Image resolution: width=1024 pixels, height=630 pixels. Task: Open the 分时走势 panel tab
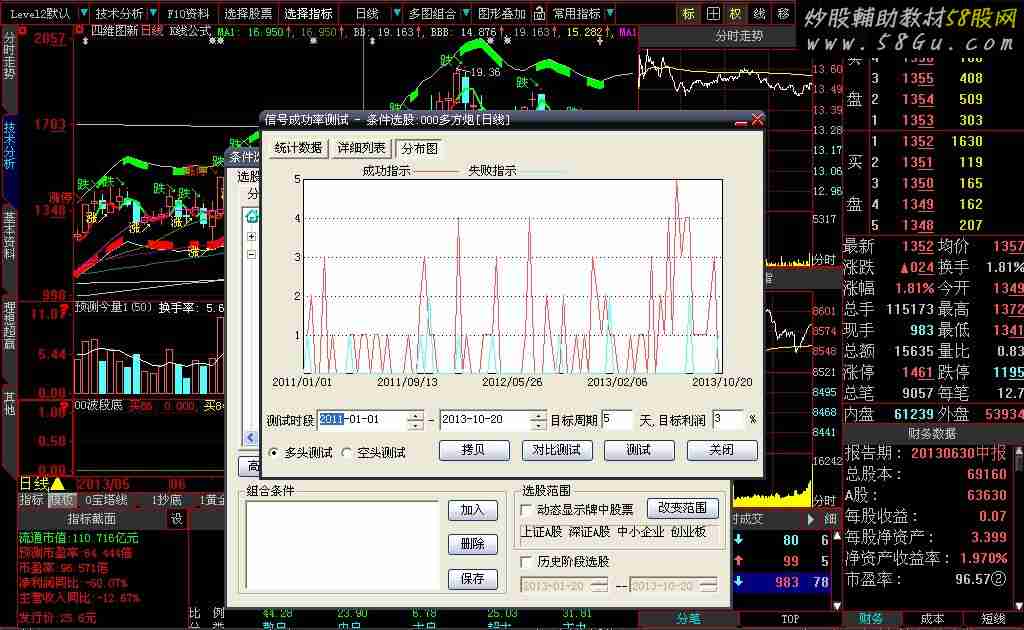[x=739, y=37]
